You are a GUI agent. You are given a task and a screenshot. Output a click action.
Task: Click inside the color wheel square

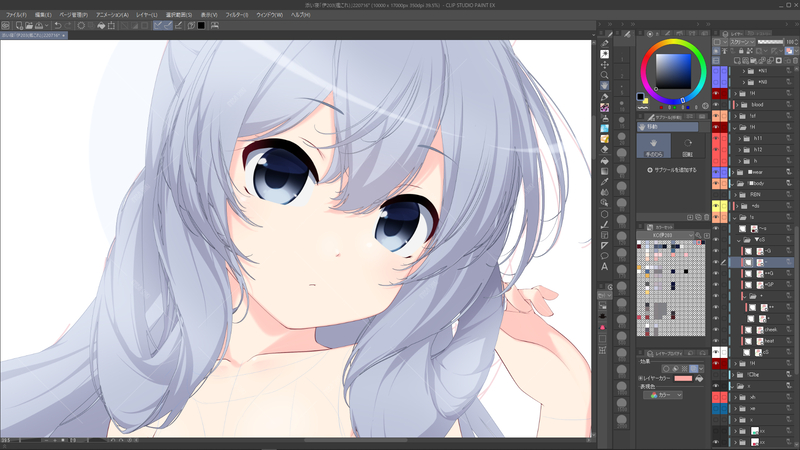coord(673,71)
